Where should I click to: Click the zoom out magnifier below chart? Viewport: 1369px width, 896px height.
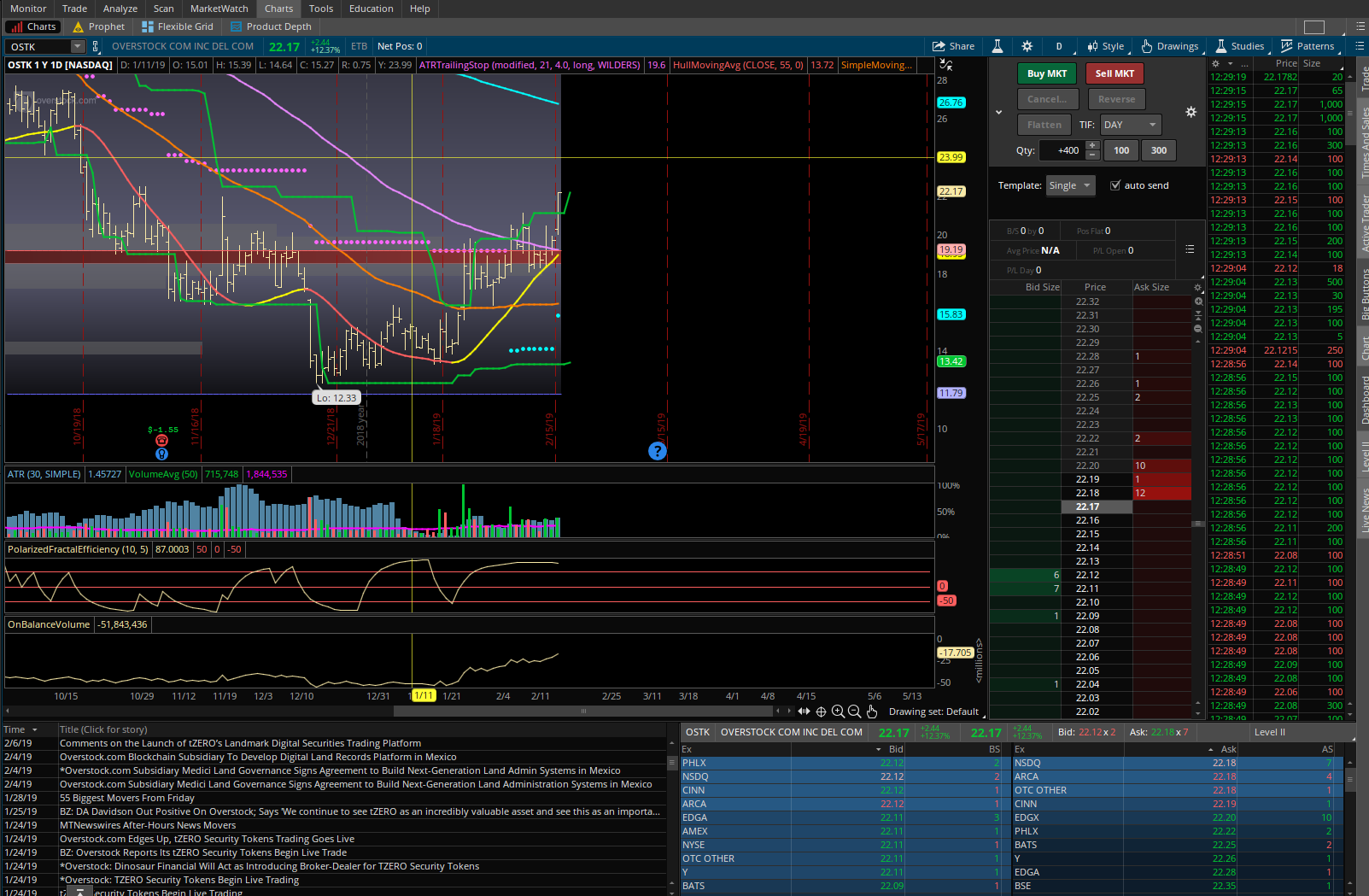(854, 712)
